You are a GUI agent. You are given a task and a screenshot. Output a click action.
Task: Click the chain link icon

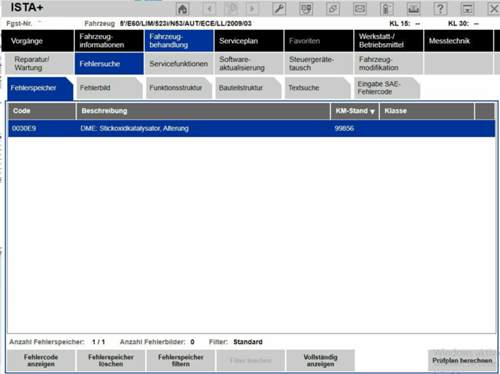click(x=333, y=8)
